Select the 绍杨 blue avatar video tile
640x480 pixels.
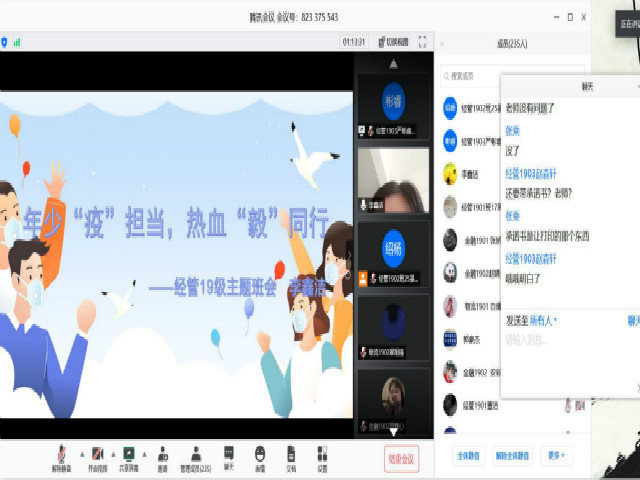click(393, 254)
